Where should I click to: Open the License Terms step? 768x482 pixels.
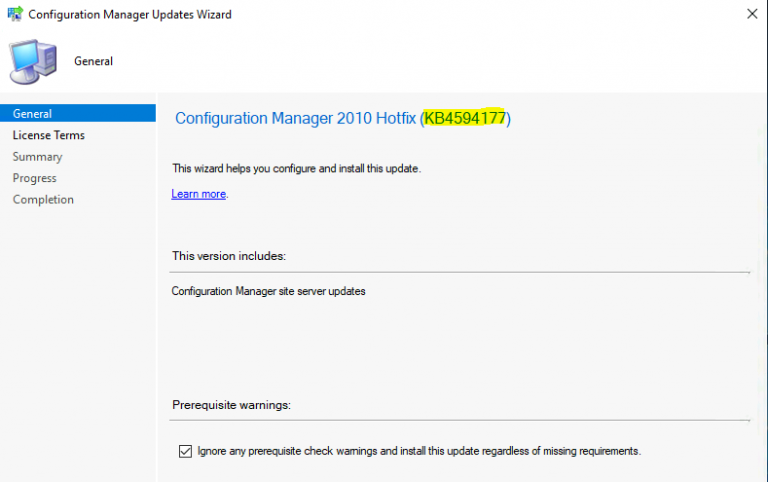(48, 135)
